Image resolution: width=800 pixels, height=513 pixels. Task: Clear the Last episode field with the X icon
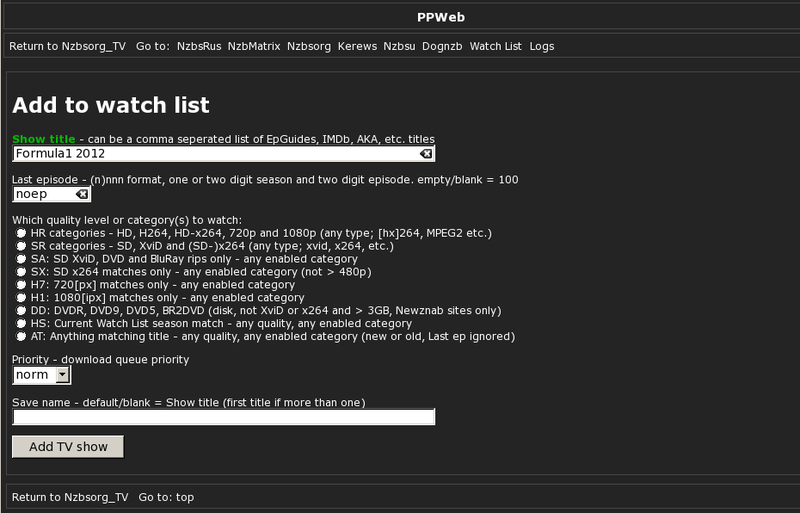pyautogui.click(x=82, y=194)
